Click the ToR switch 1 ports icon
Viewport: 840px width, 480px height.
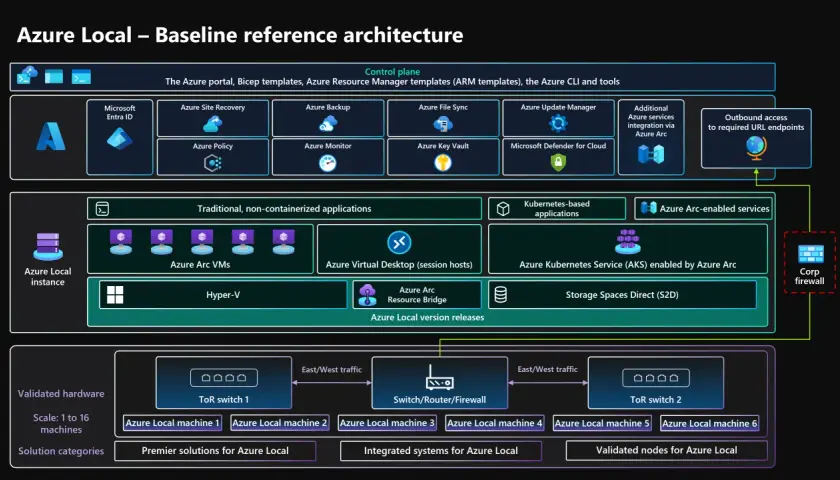pos(223,378)
